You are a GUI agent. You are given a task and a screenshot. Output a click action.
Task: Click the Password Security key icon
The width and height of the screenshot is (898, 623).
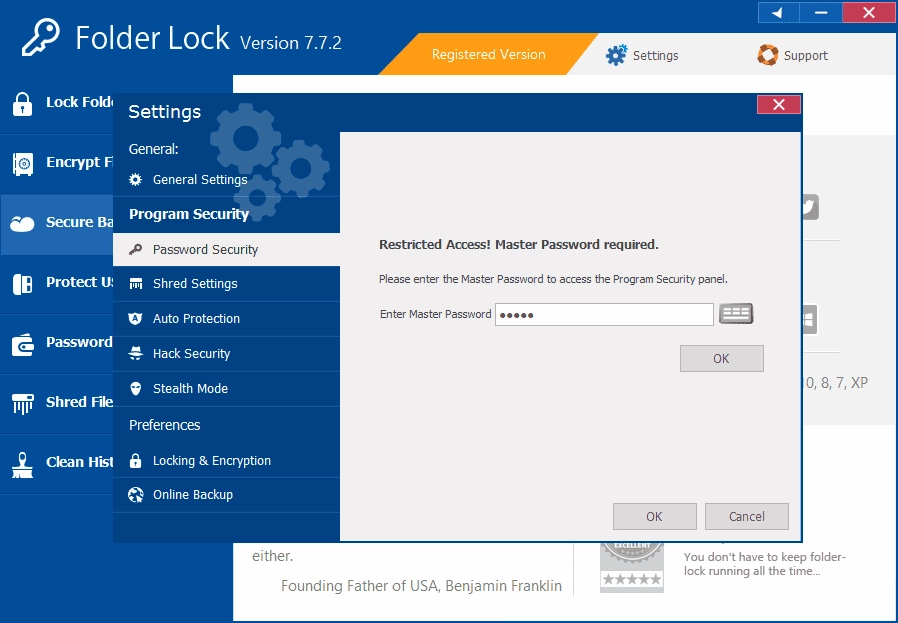(x=136, y=249)
